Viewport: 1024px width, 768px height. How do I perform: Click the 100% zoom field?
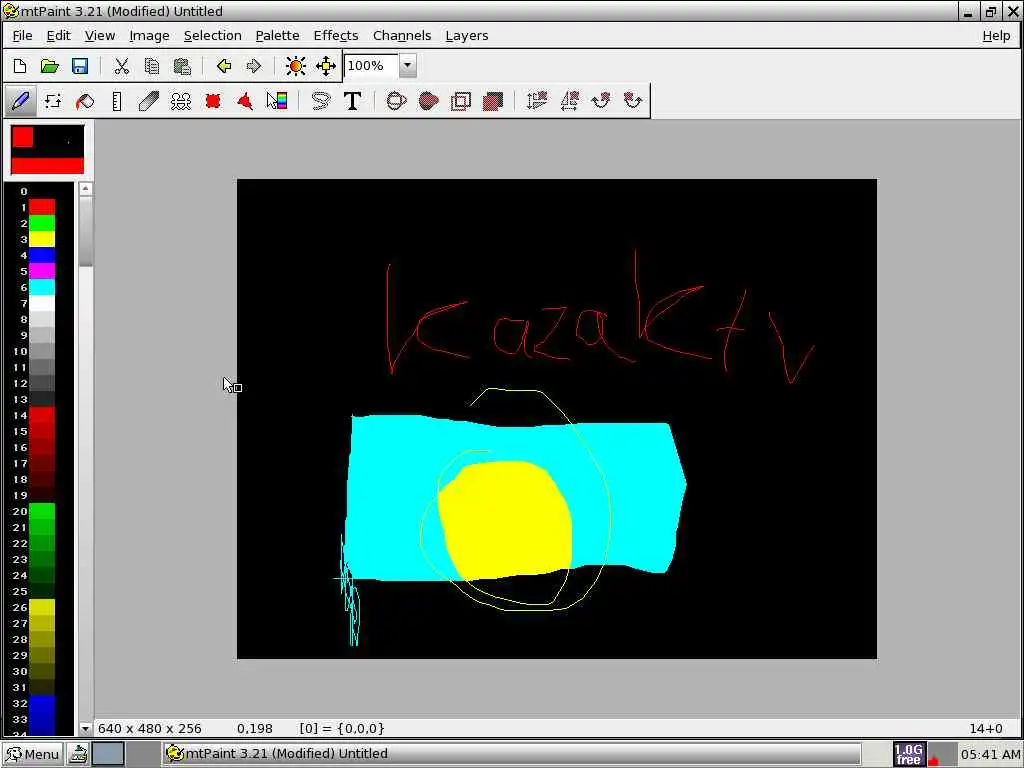point(371,65)
